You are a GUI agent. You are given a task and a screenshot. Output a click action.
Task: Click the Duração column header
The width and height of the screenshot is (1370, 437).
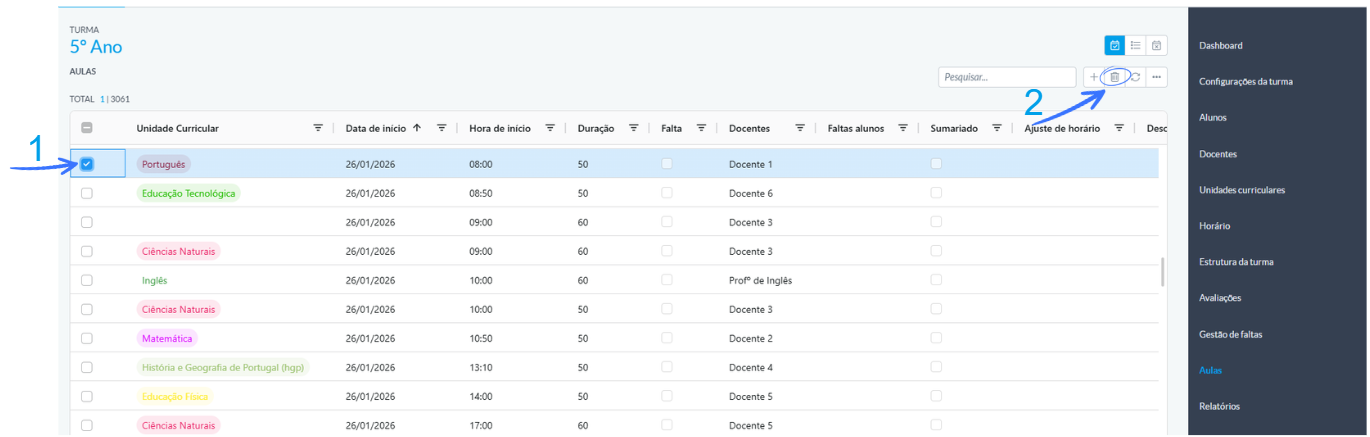[x=595, y=128]
